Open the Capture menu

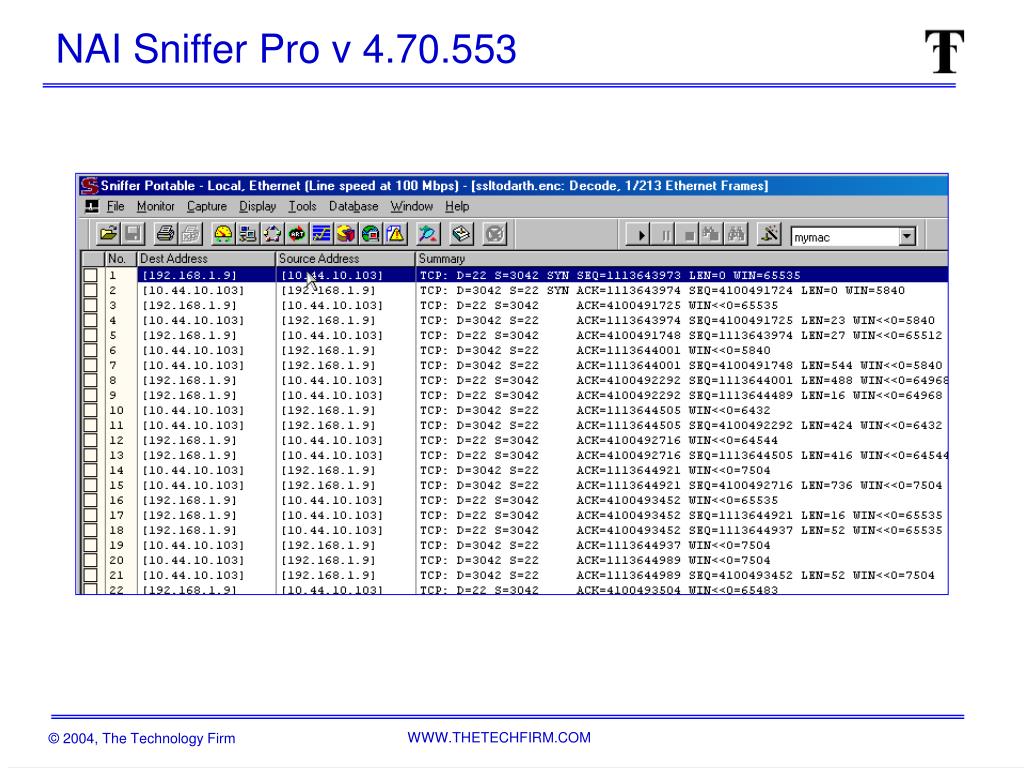pos(206,206)
